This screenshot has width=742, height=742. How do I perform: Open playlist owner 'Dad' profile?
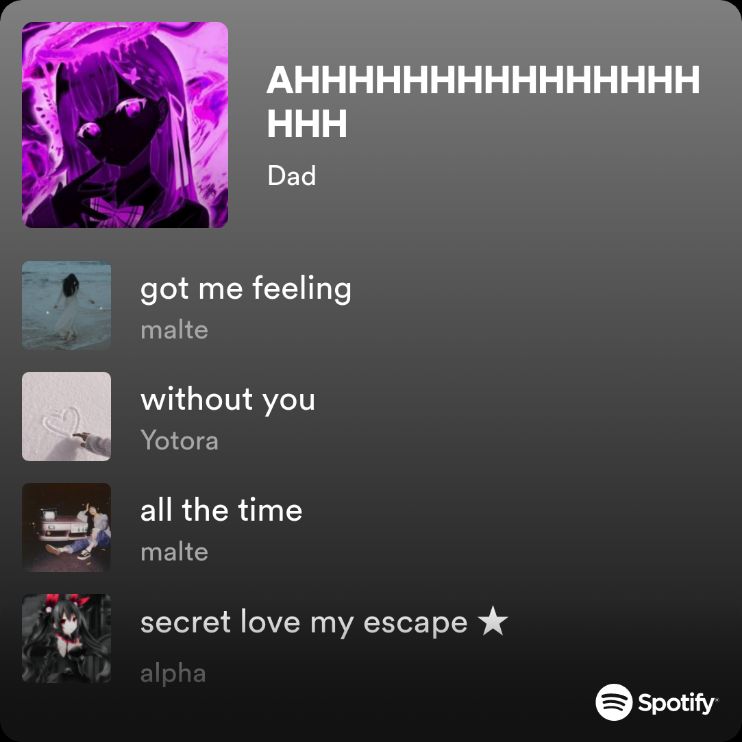coord(292,176)
